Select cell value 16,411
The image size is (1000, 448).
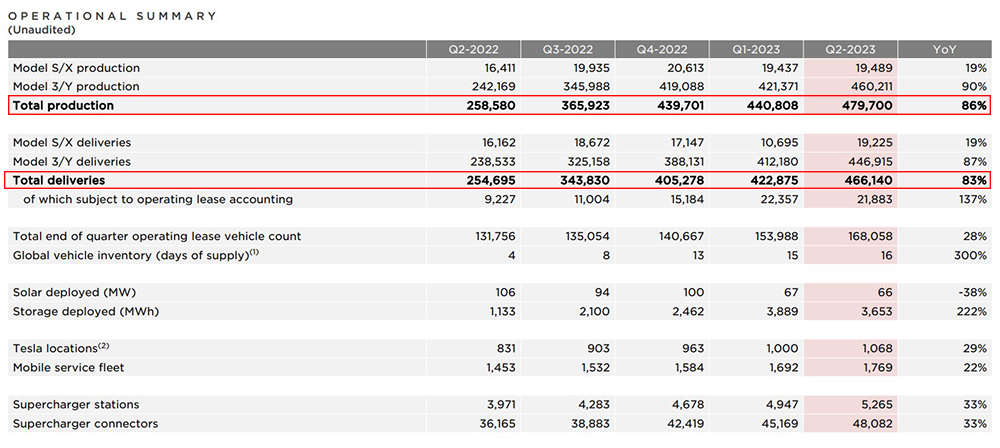pos(499,68)
